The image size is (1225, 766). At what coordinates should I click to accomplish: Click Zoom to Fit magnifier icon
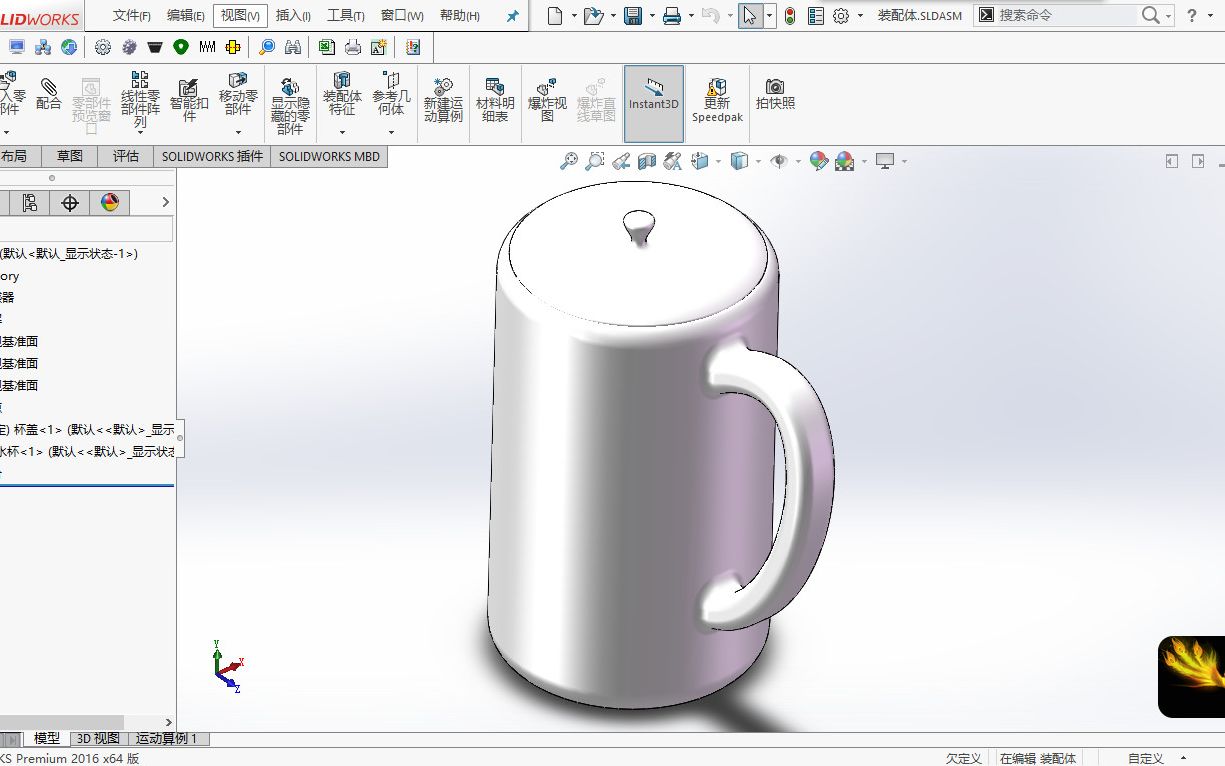pyautogui.click(x=570, y=160)
